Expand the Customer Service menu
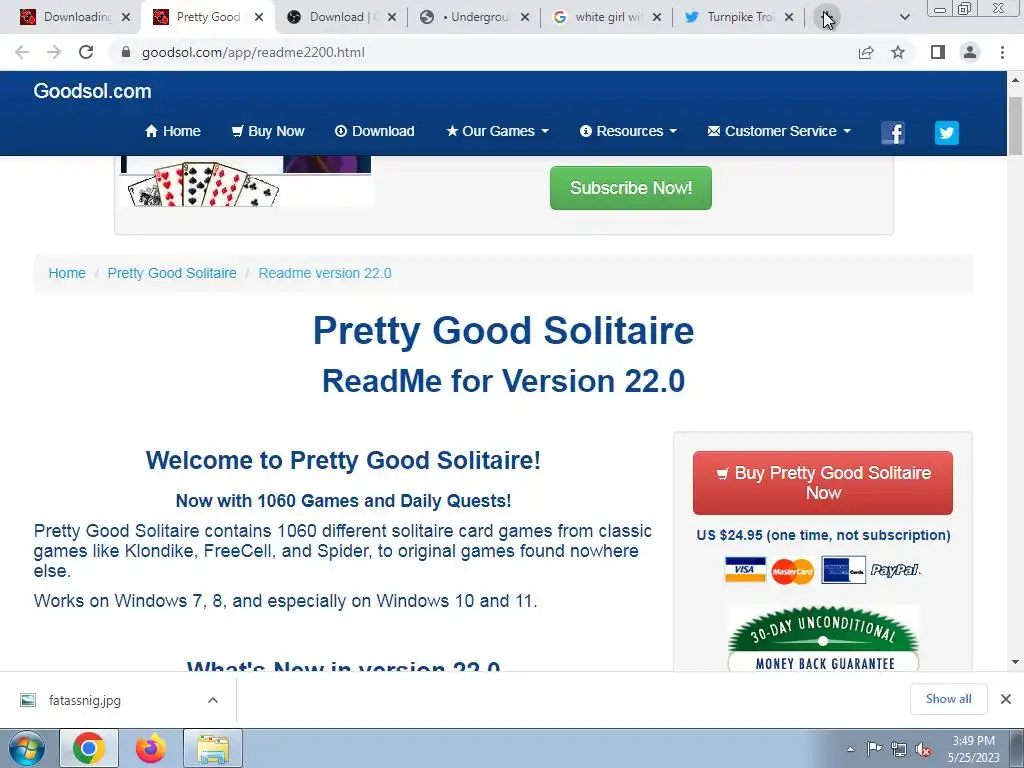Screen dimensions: 1024x768 click(x=779, y=131)
